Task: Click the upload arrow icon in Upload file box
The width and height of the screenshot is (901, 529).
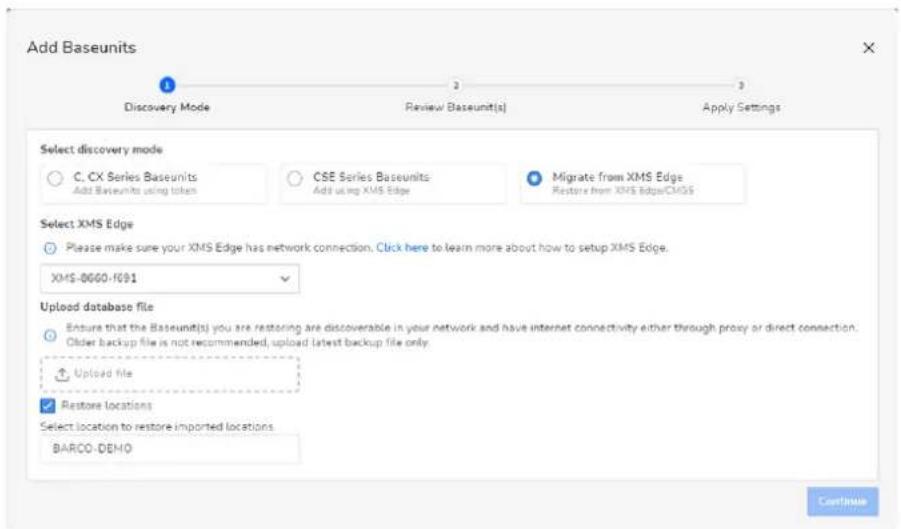Action: 62,374
